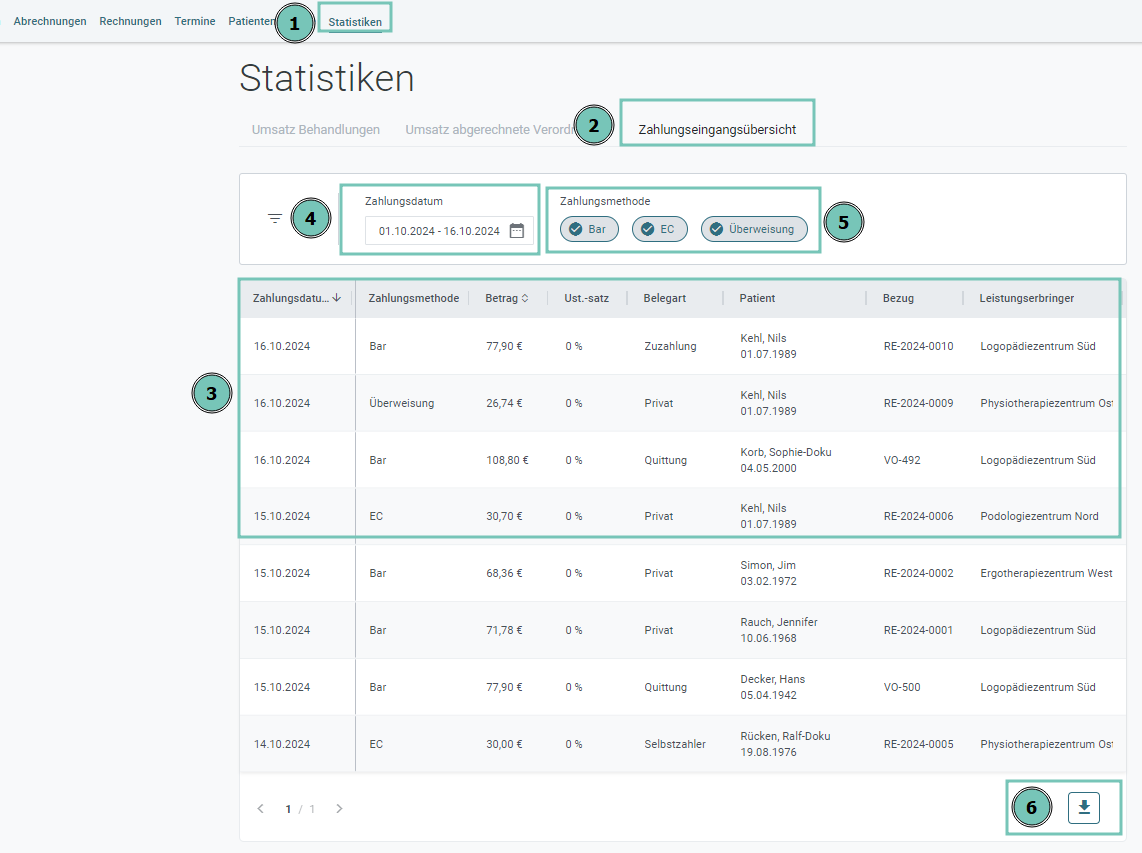Sort by Zahlungsdatum descending arrow
The width and height of the screenshot is (1142, 853).
337,298
